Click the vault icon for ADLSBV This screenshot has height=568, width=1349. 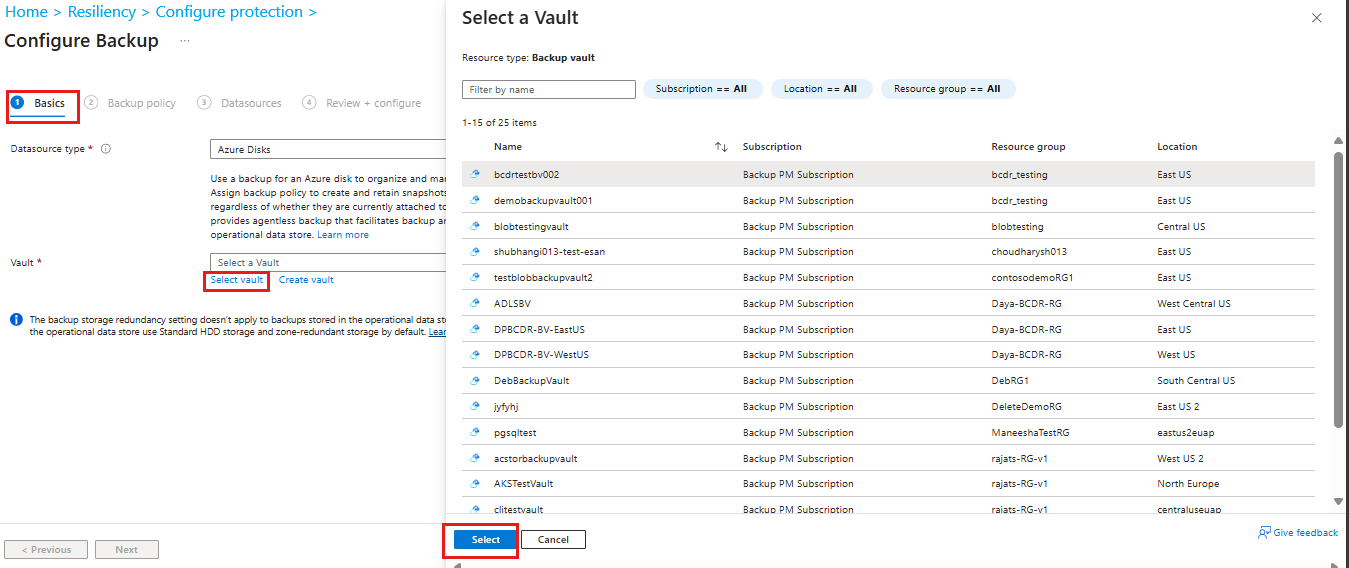click(476, 303)
